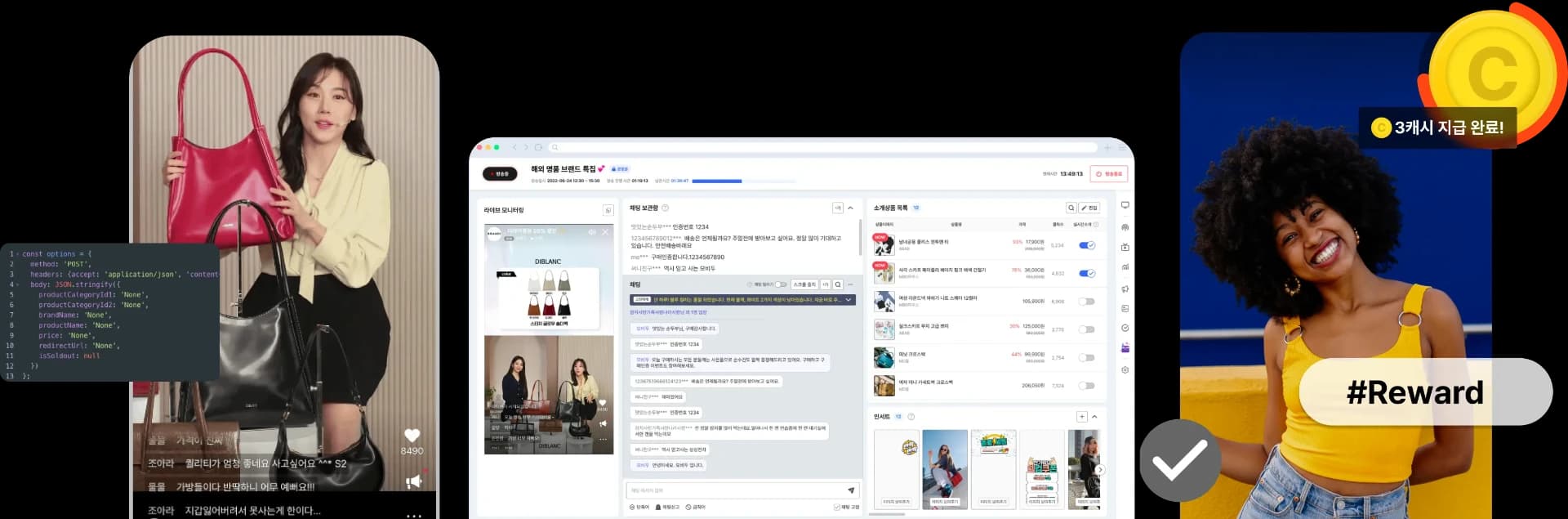Click the first product thumbnail with NOW badge

pyautogui.click(x=884, y=245)
